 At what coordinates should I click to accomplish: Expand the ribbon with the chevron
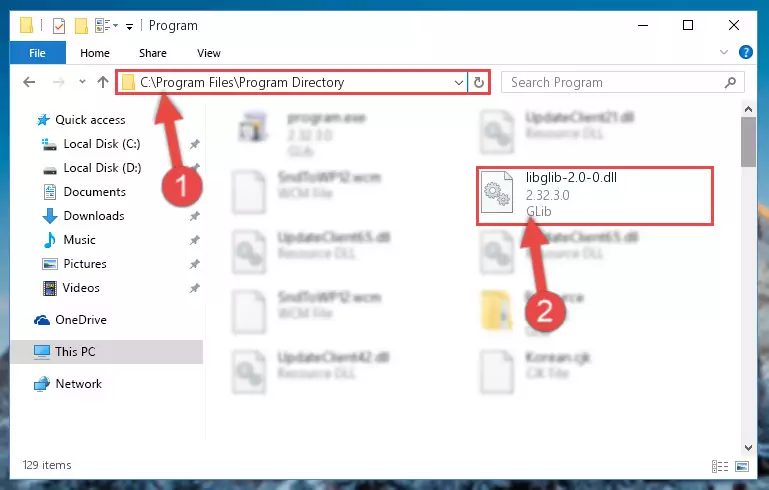click(x=723, y=52)
